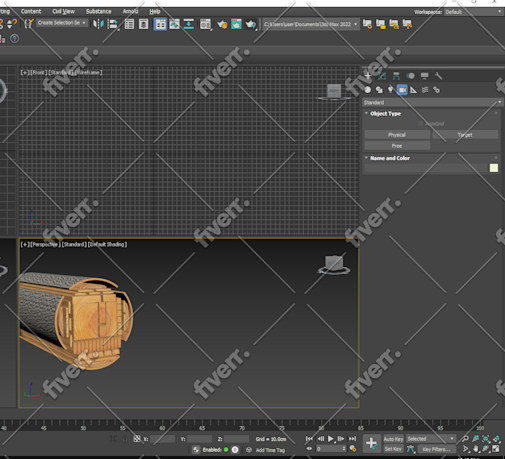Screen dimensions: 505x459
Task: Open Render Setup teapot icon
Action: coord(222,24)
